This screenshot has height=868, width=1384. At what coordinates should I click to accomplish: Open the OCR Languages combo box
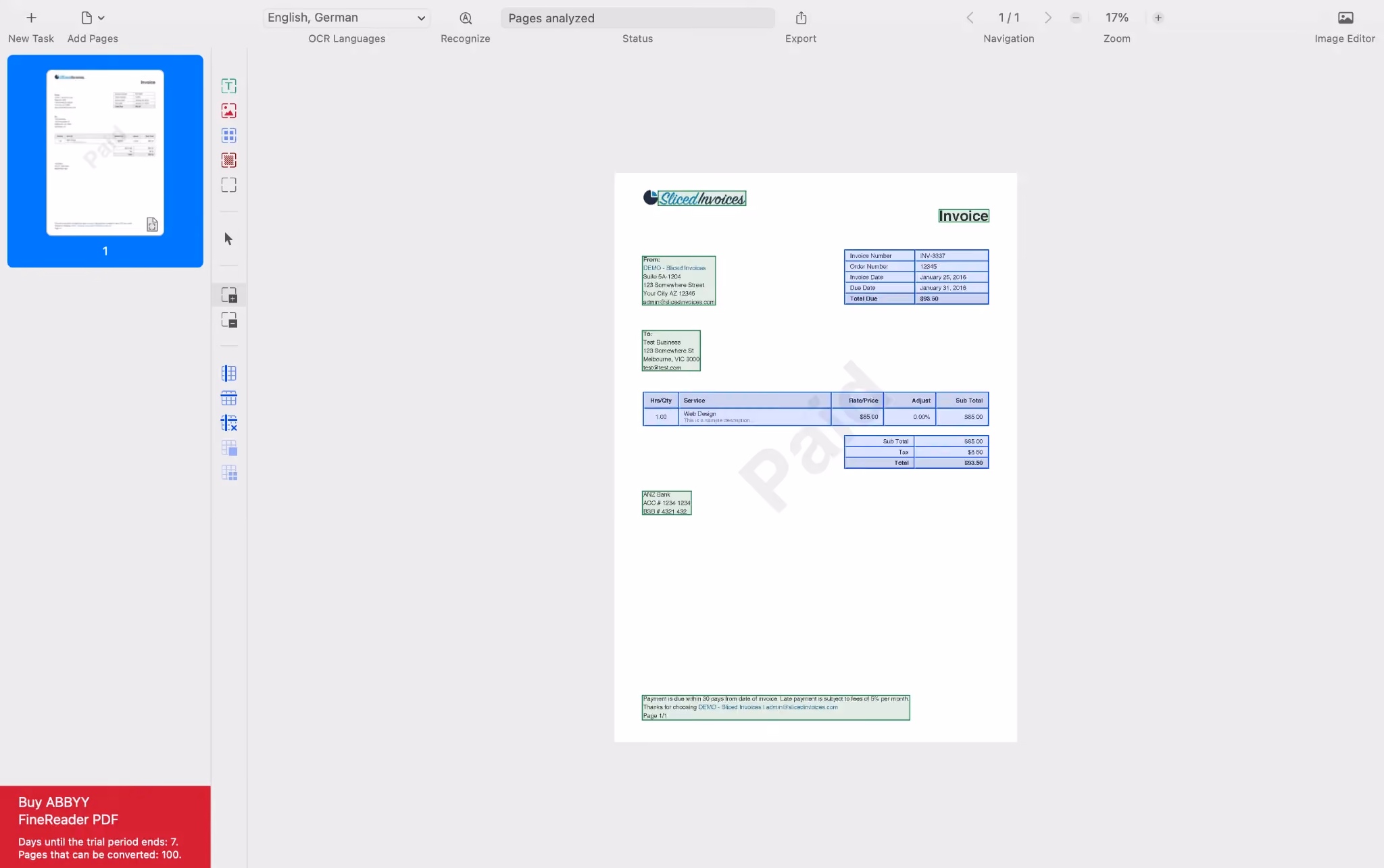click(x=347, y=18)
